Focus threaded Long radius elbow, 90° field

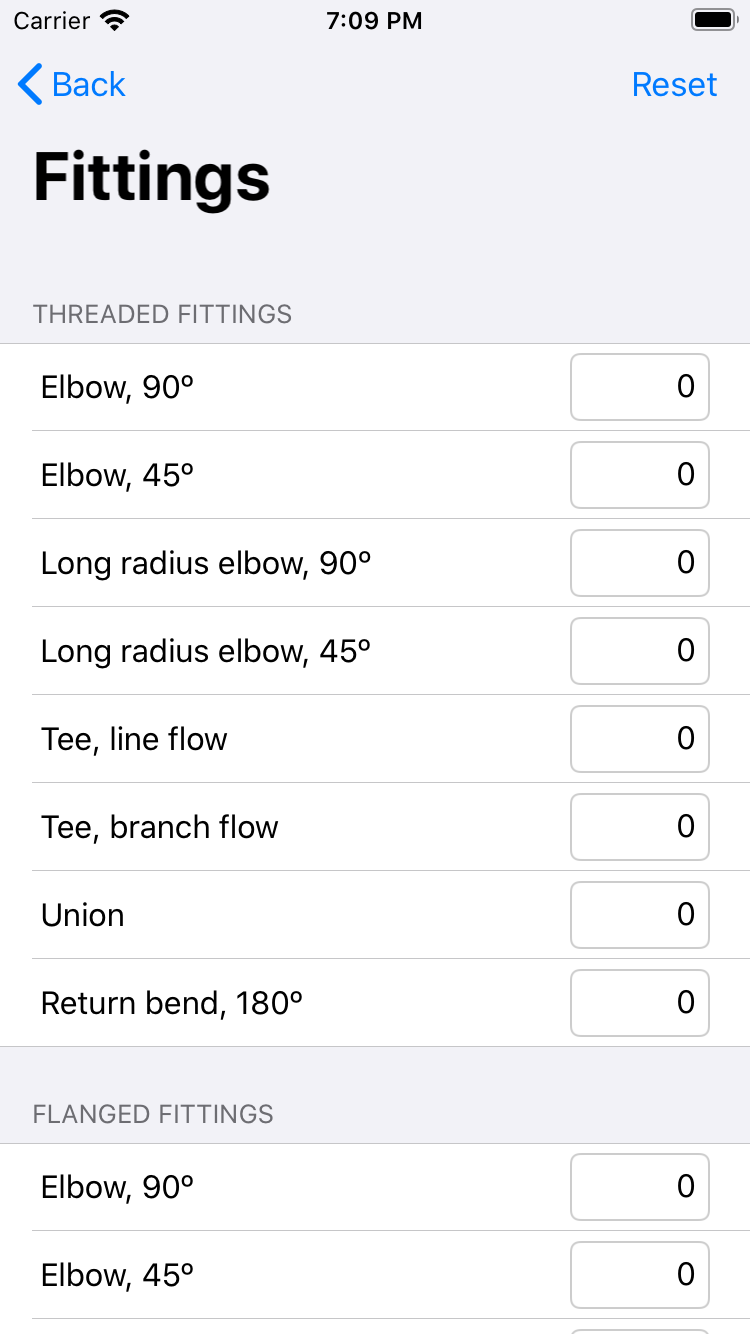640,563
